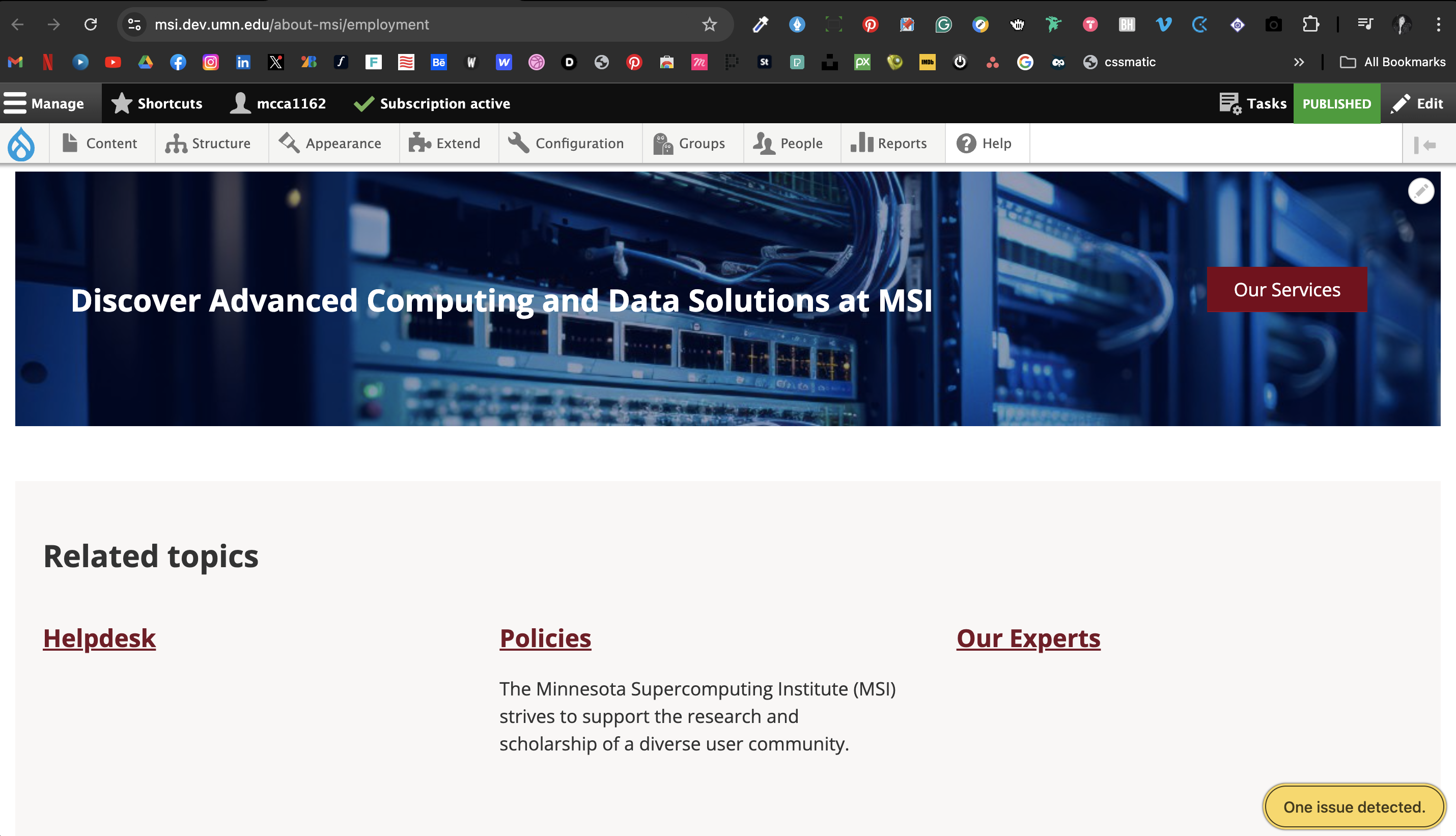Screen dimensions: 1456x836
Task: Toggle page Edit mode
Action: click(x=1417, y=103)
